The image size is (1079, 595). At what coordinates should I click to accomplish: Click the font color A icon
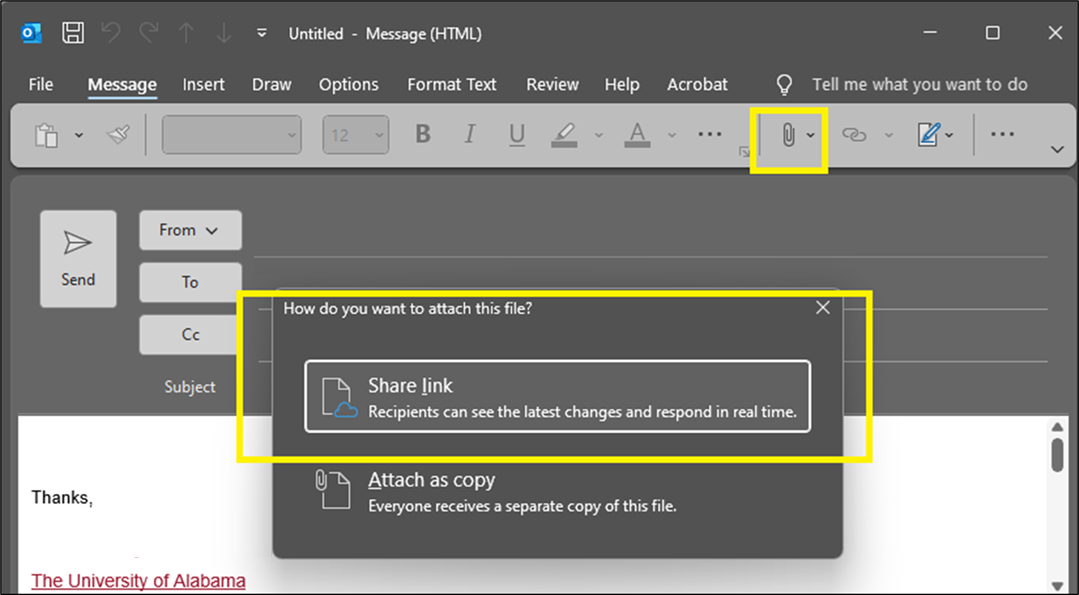point(637,134)
